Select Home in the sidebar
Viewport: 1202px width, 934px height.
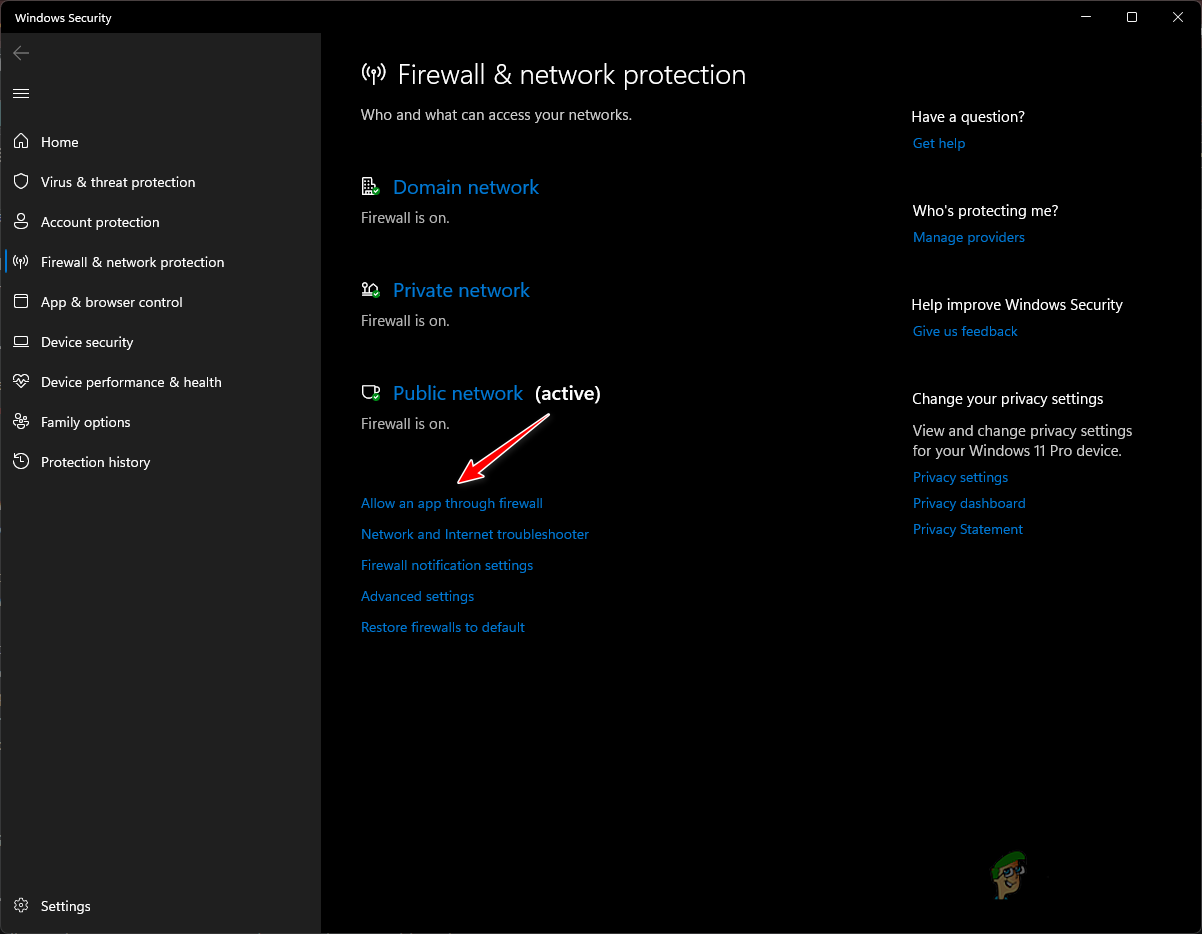coord(59,142)
